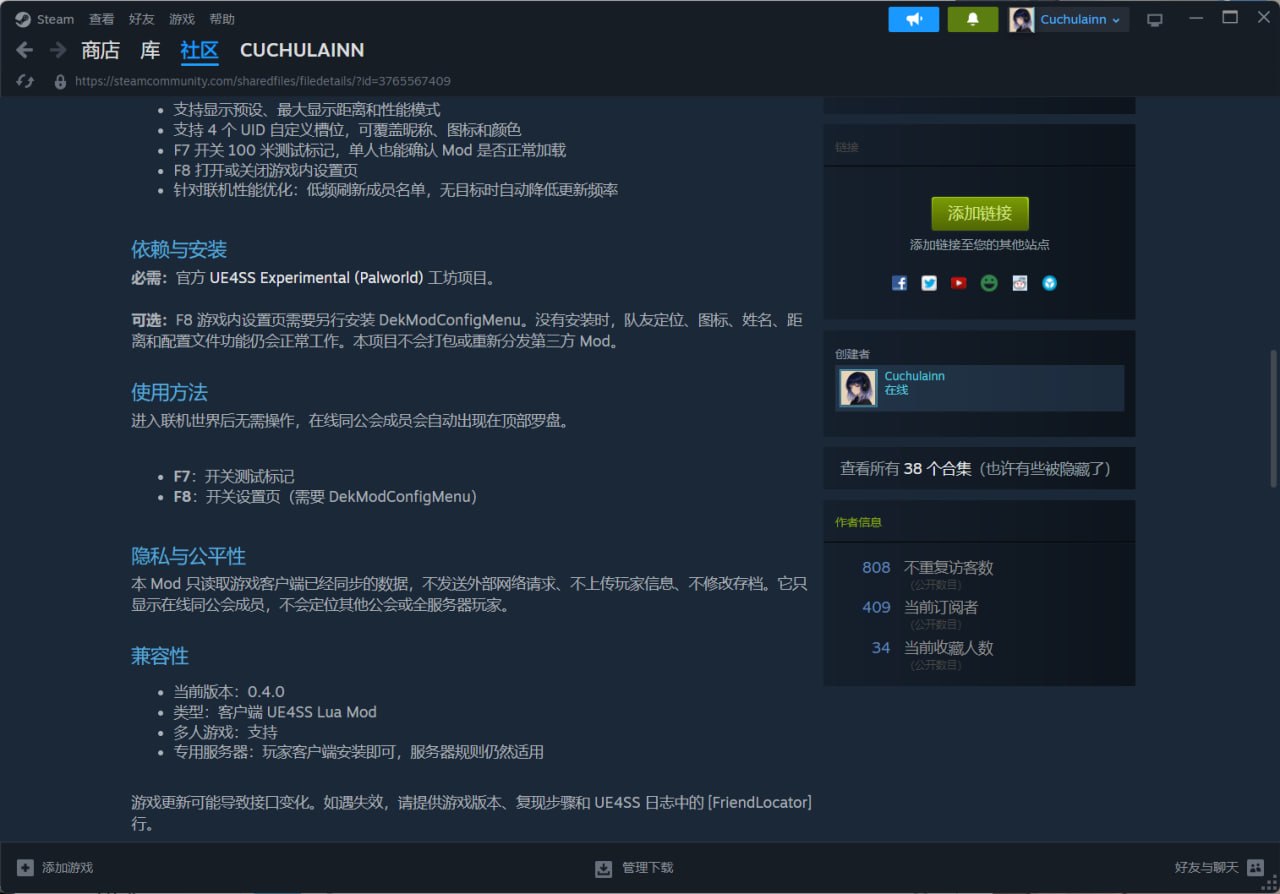The width and height of the screenshot is (1280, 894).
Task: Click the download icon beside 管理下载
Action: click(603, 868)
